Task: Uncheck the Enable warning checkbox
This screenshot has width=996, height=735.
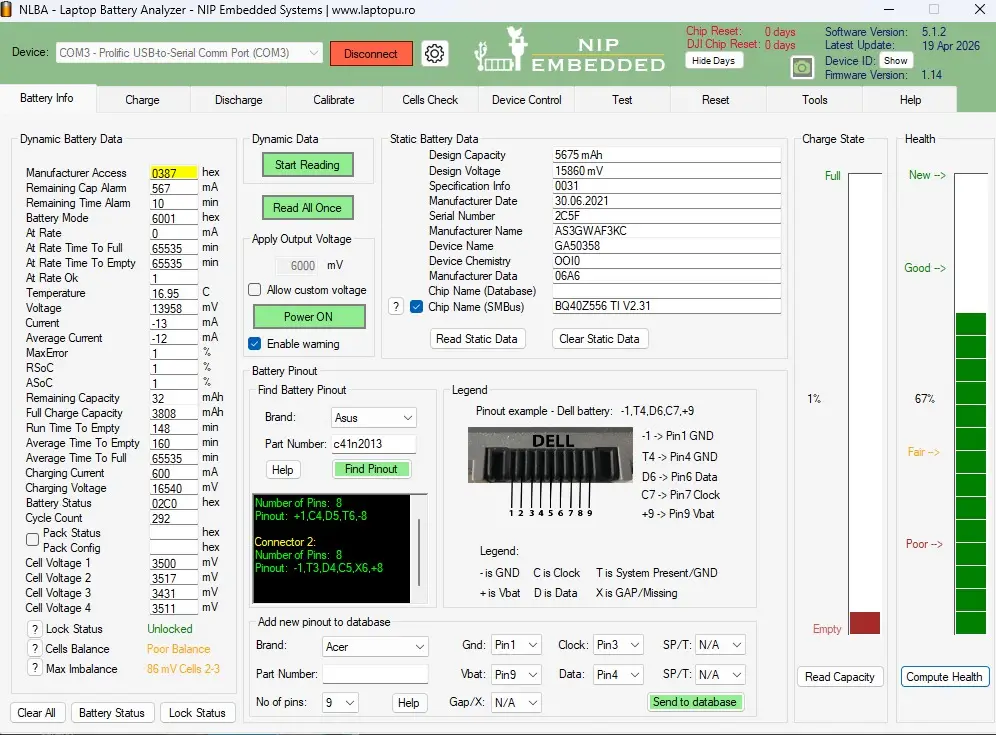Action: click(255, 344)
